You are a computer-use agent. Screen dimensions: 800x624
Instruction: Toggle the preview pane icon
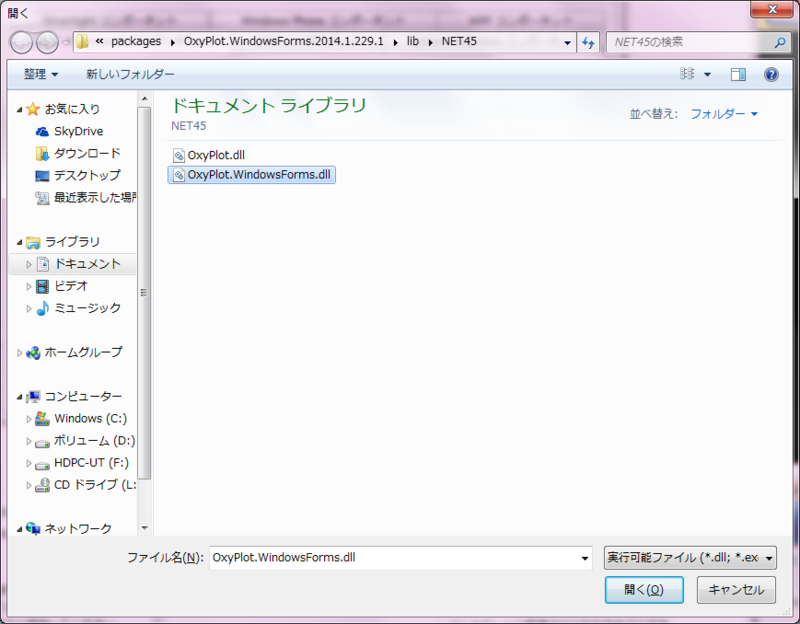pyautogui.click(x=738, y=74)
